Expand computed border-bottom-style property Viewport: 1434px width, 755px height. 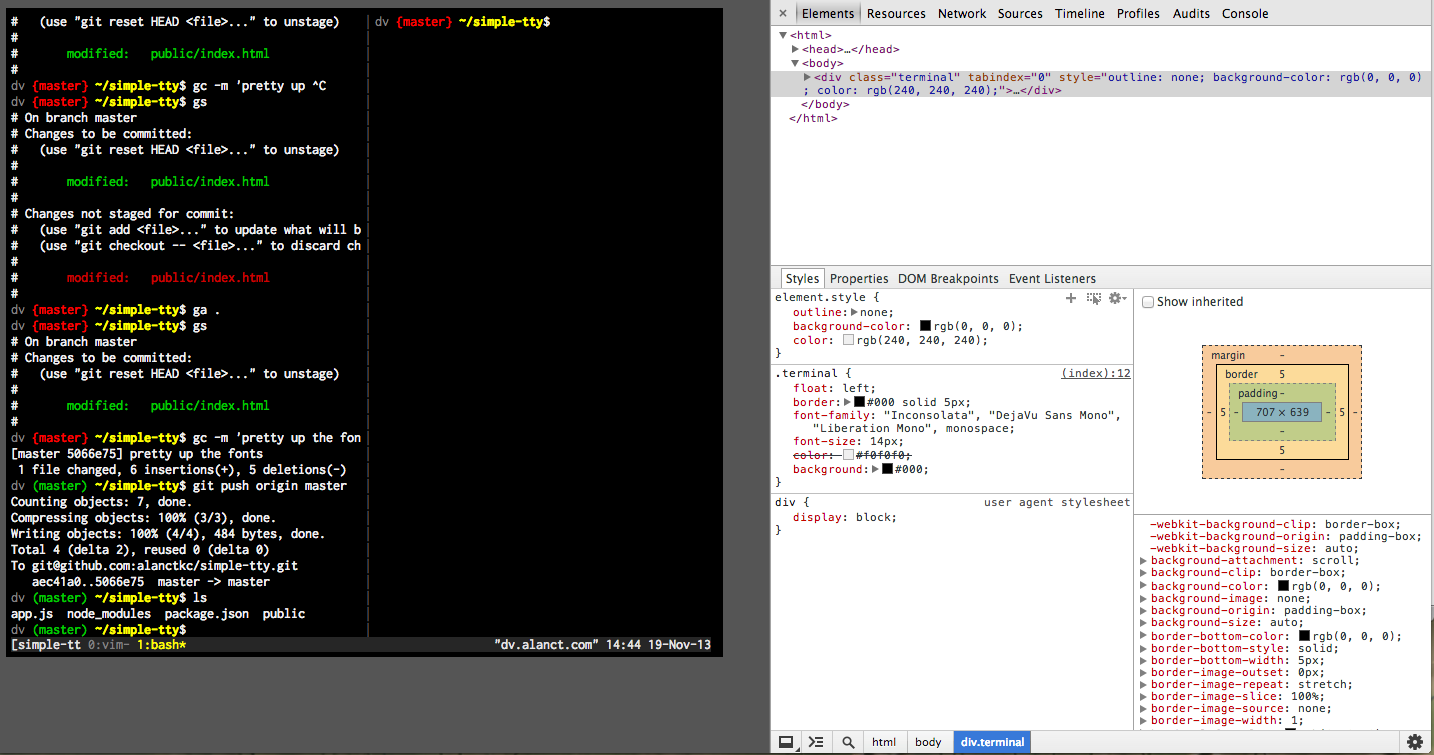coord(1144,648)
